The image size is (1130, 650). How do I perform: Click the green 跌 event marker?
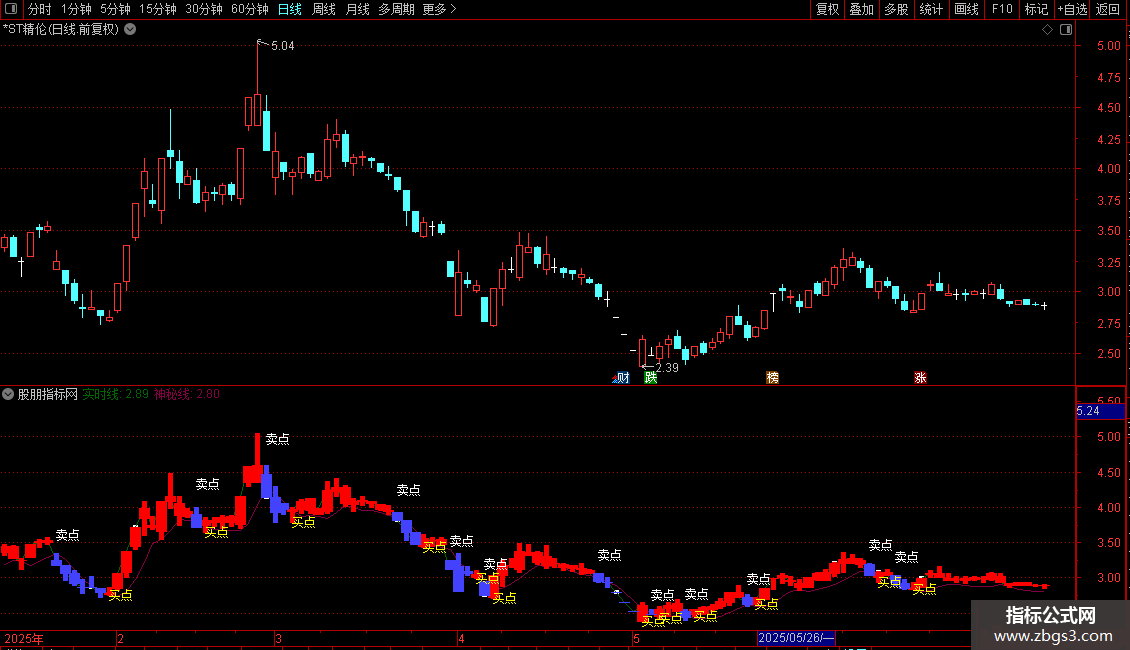(x=651, y=378)
